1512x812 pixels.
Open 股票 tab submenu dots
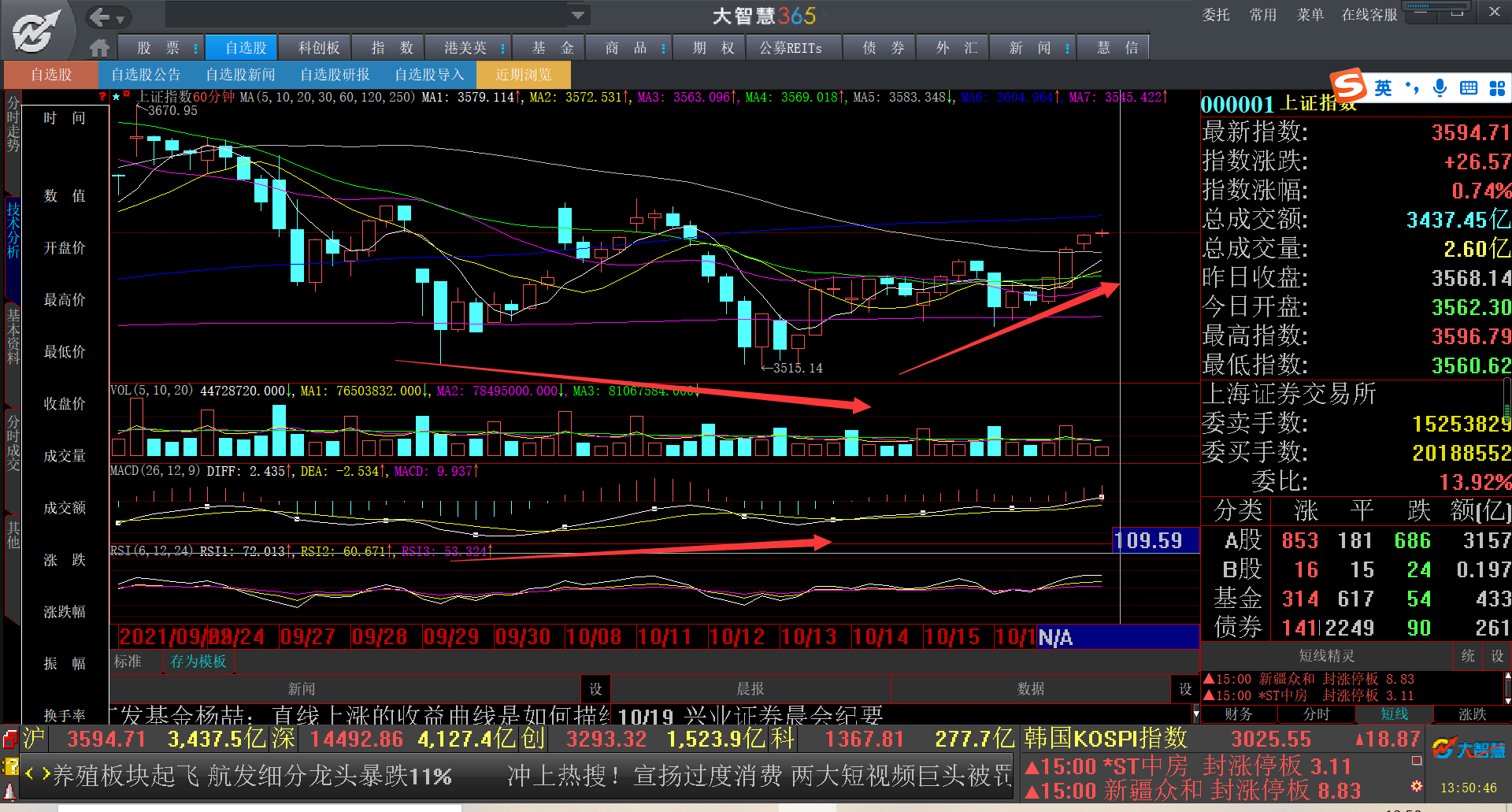click(x=195, y=48)
